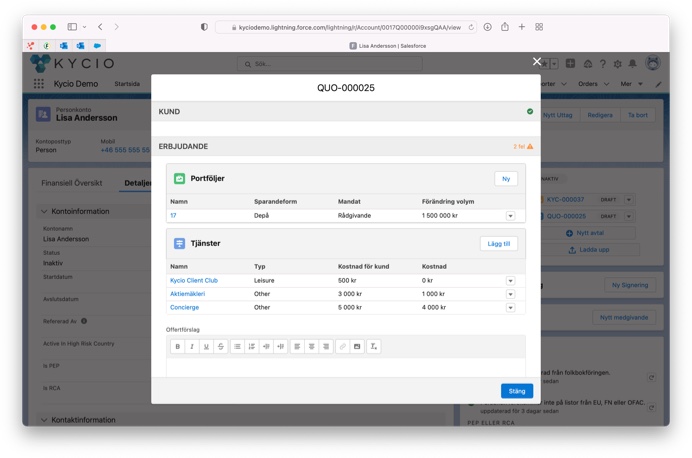Screen dimensions: 692x458
Task: Reload page using address bar refresh icon
Action: pos(471,27)
